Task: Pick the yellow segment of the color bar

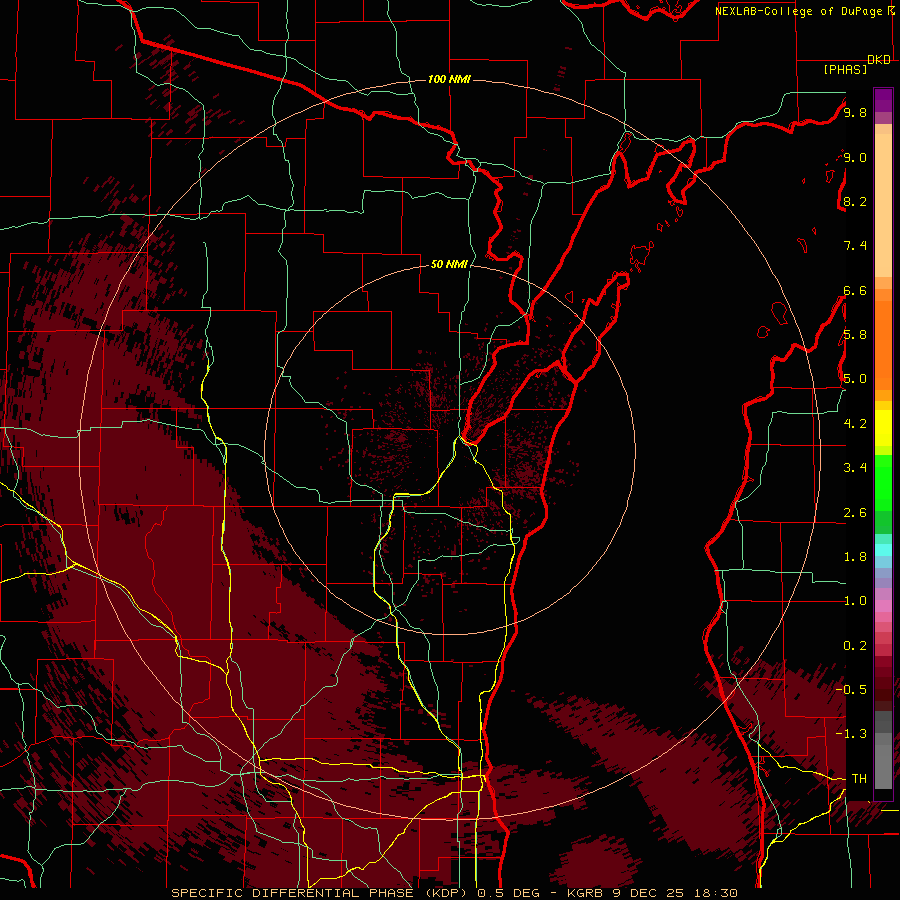Action: pos(883,428)
